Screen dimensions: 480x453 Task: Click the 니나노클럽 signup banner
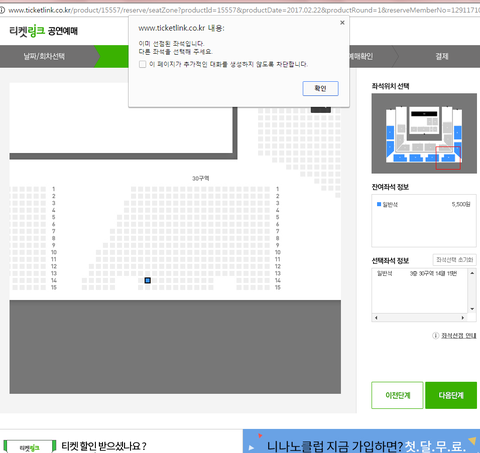point(361,441)
